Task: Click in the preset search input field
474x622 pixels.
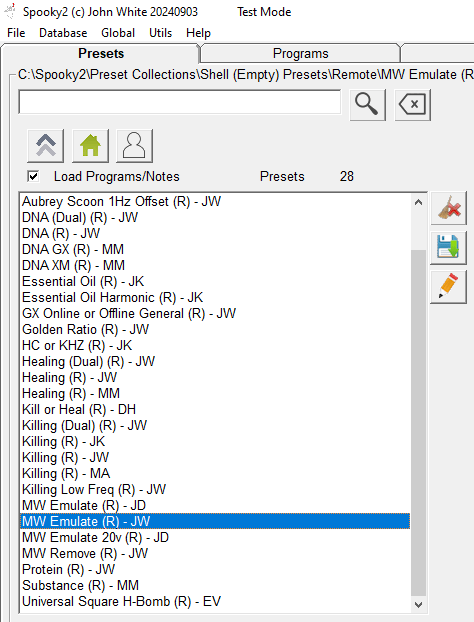Action: pyautogui.click(x=180, y=102)
